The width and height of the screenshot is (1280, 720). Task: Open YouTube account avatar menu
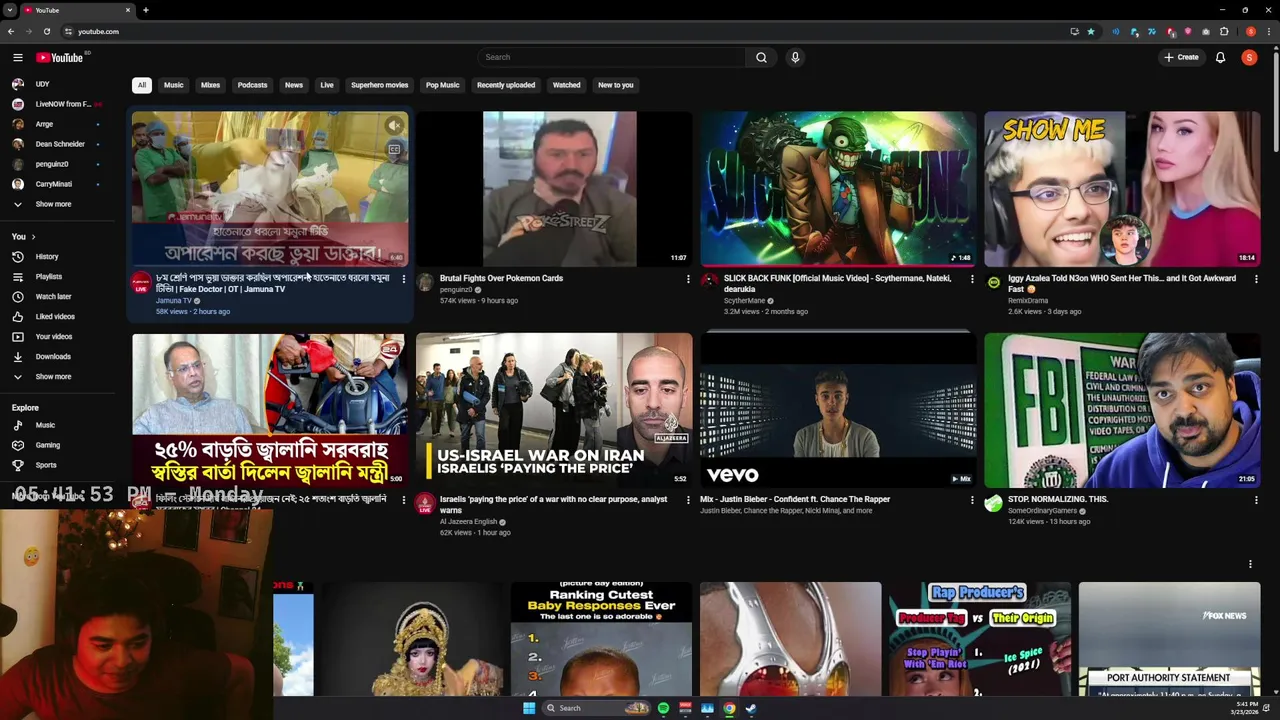coord(1249,58)
